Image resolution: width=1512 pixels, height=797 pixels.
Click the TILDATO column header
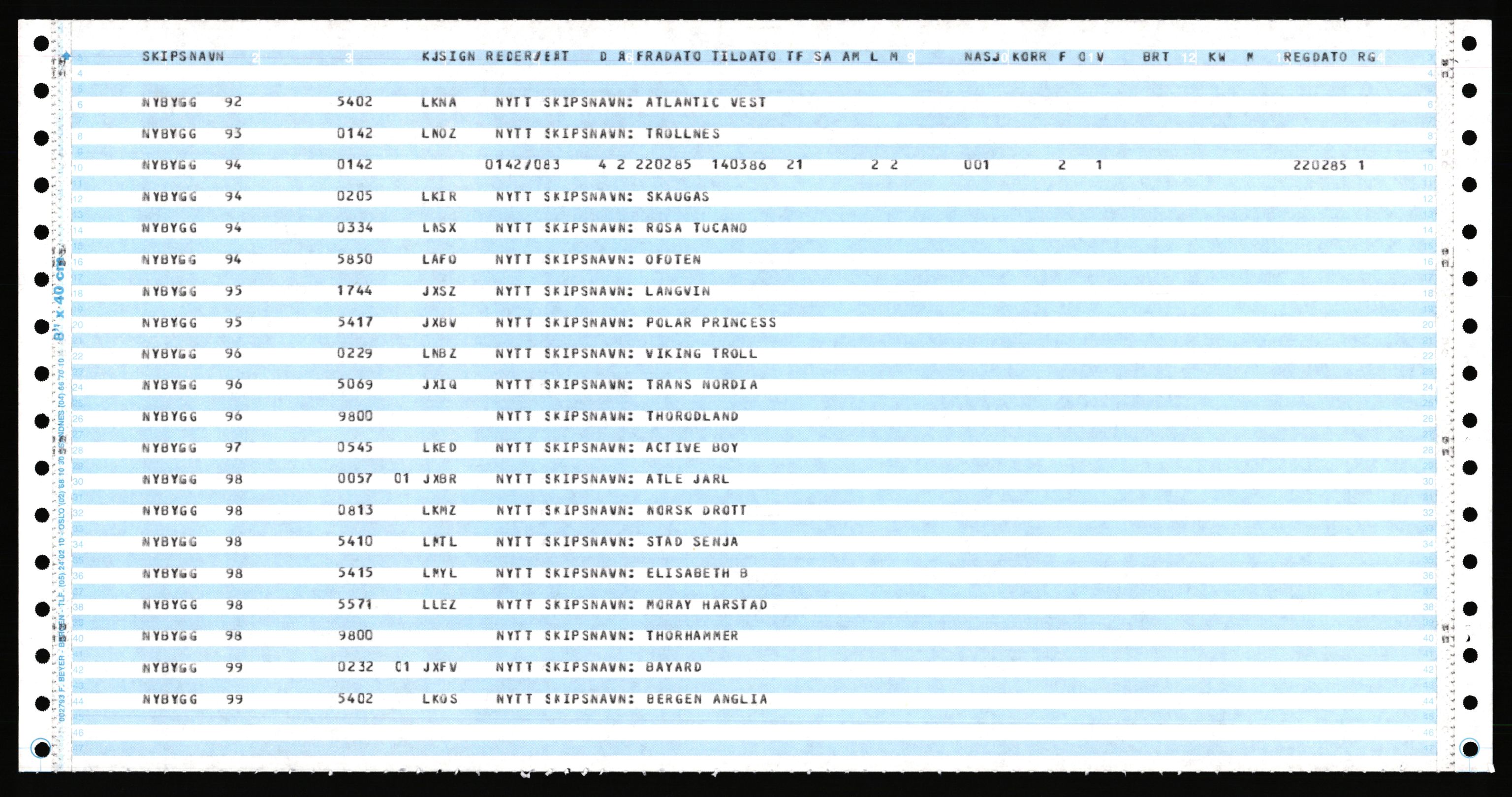tap(744, 57)
